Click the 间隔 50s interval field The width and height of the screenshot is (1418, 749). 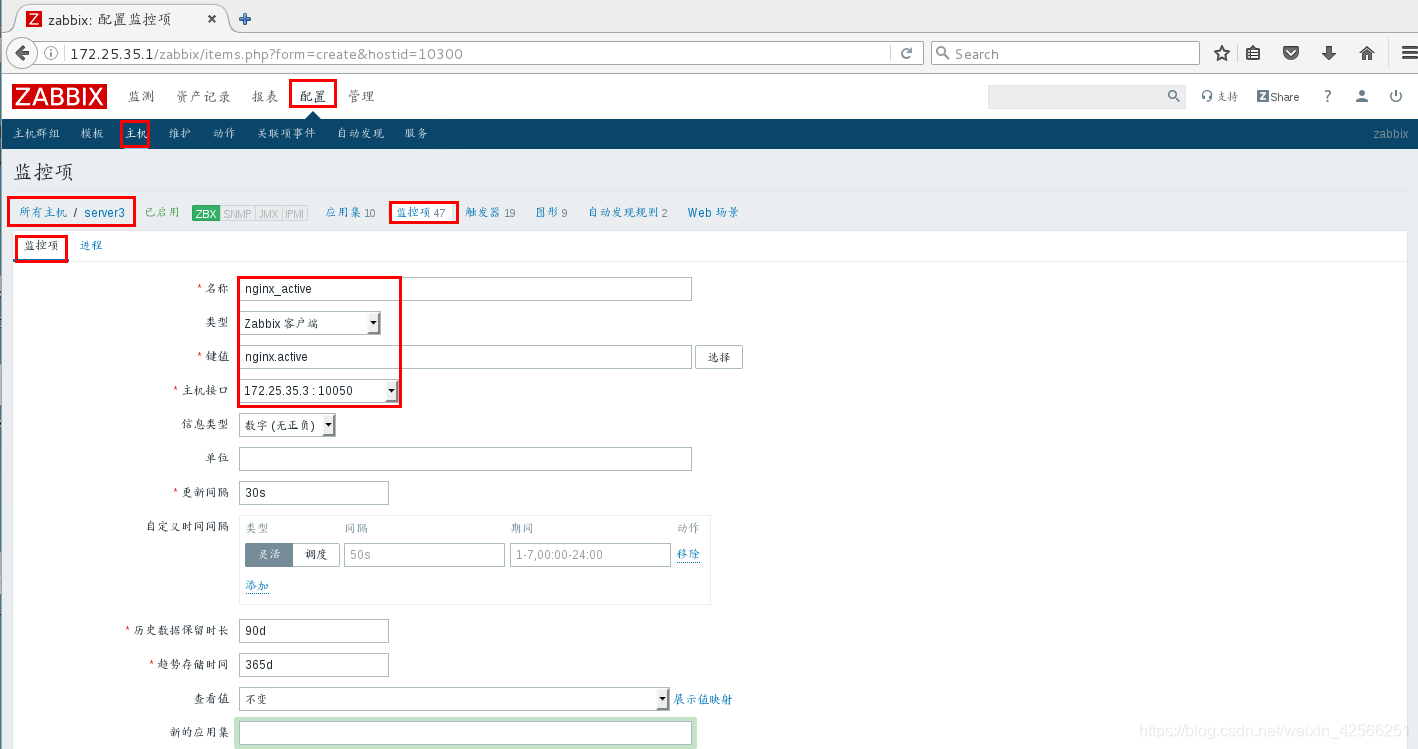(424, 555)
